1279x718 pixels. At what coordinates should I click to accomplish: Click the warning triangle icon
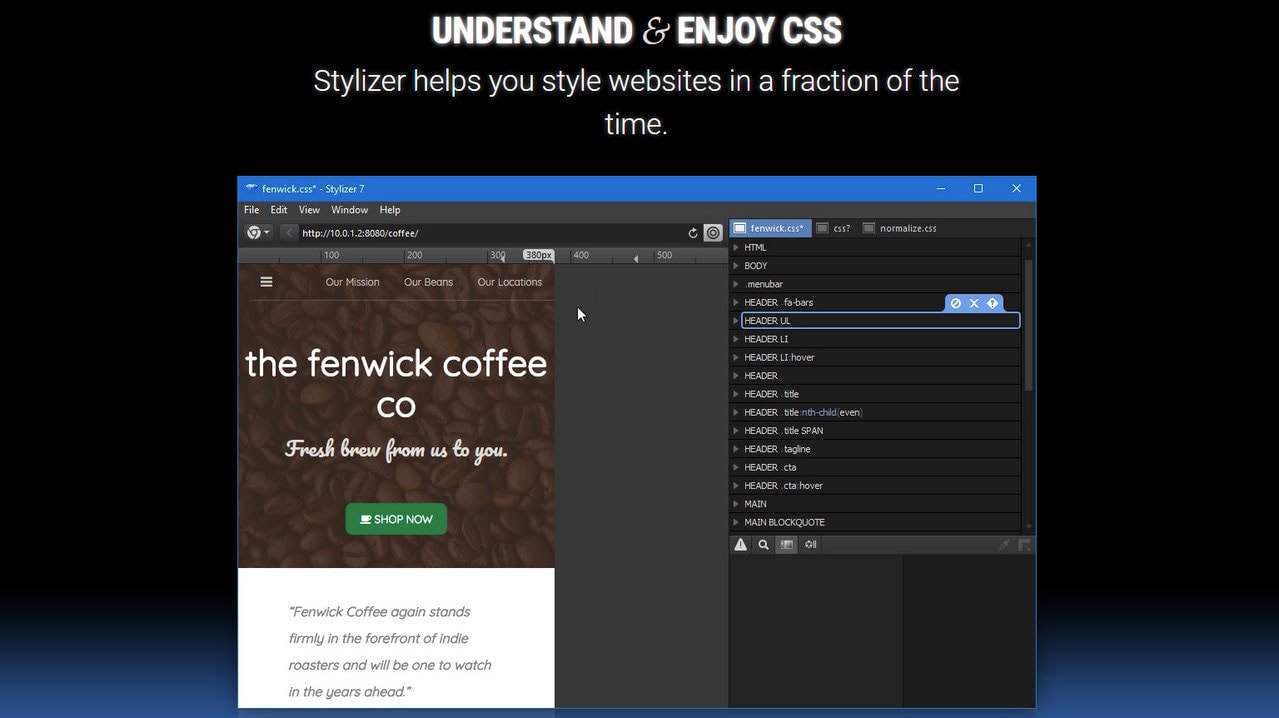coord(741,545)
